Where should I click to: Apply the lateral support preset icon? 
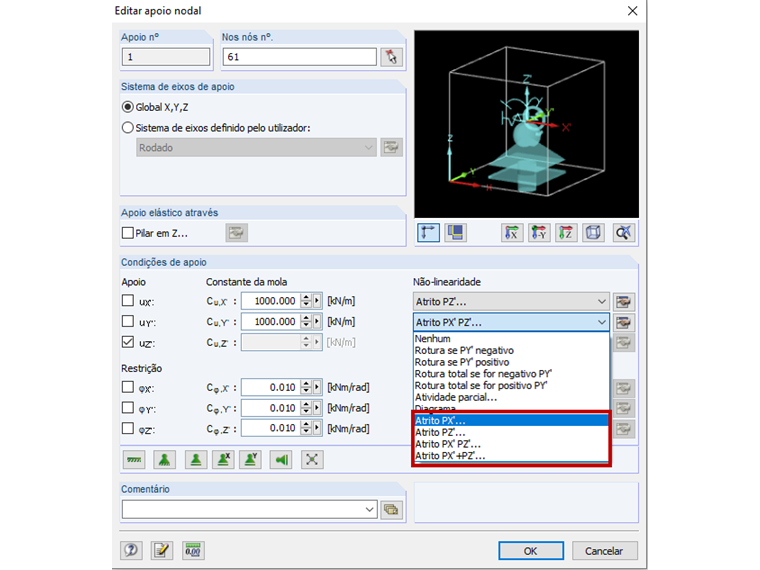(x=281, y=459)
